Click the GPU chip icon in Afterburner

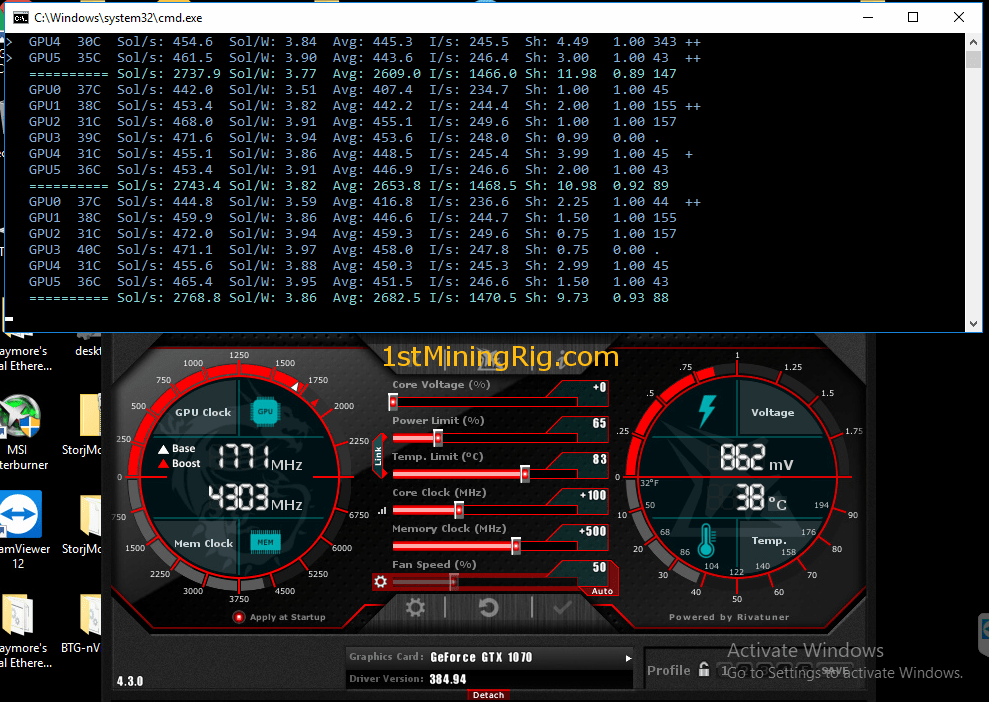tap(265, 412)
